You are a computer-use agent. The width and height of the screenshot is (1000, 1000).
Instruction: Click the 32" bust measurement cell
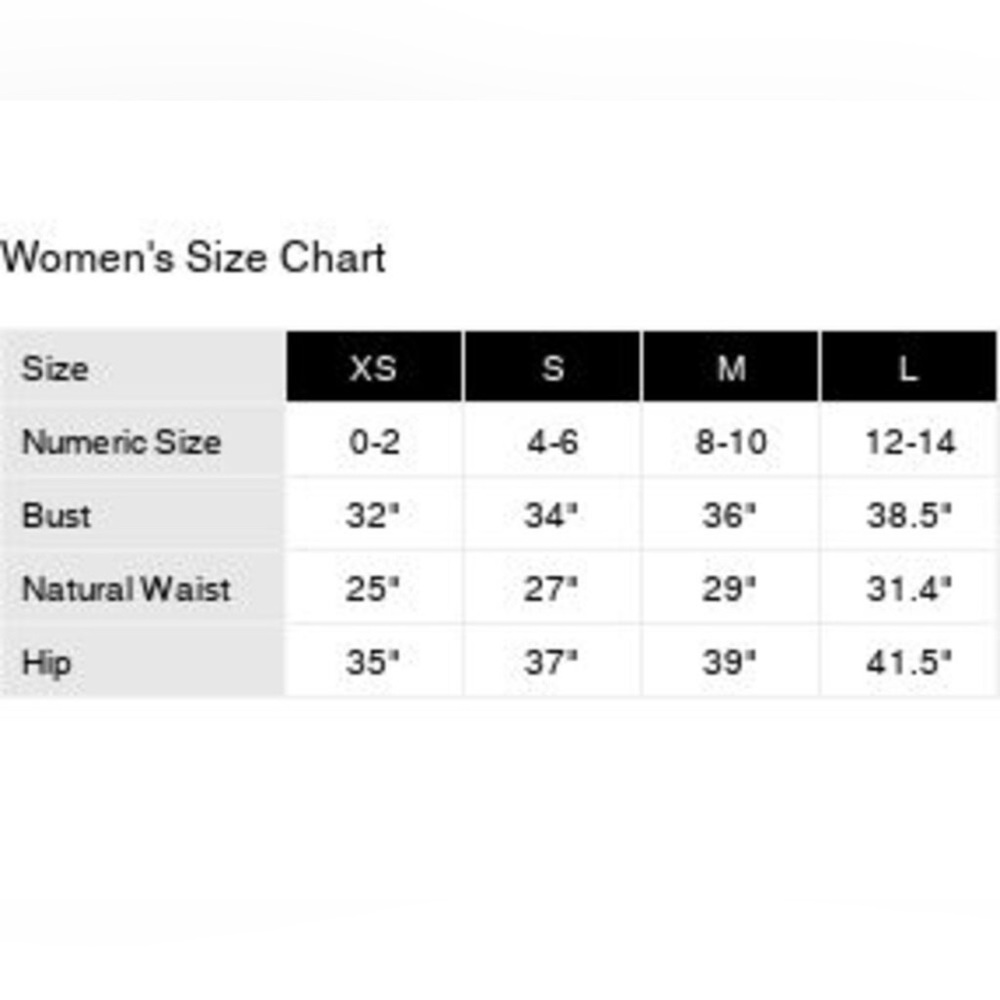(x=373, y=516)
